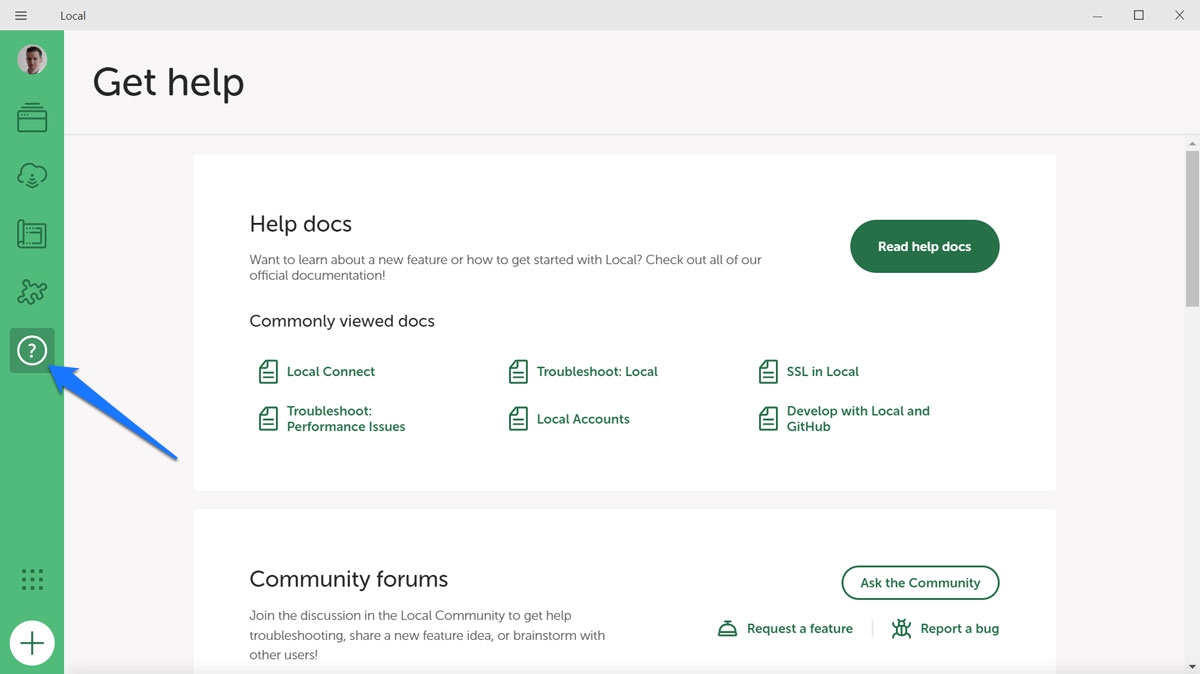1200x674 pixels.
Task: Open the SSL in Local doc
Action: coord(822,372)
